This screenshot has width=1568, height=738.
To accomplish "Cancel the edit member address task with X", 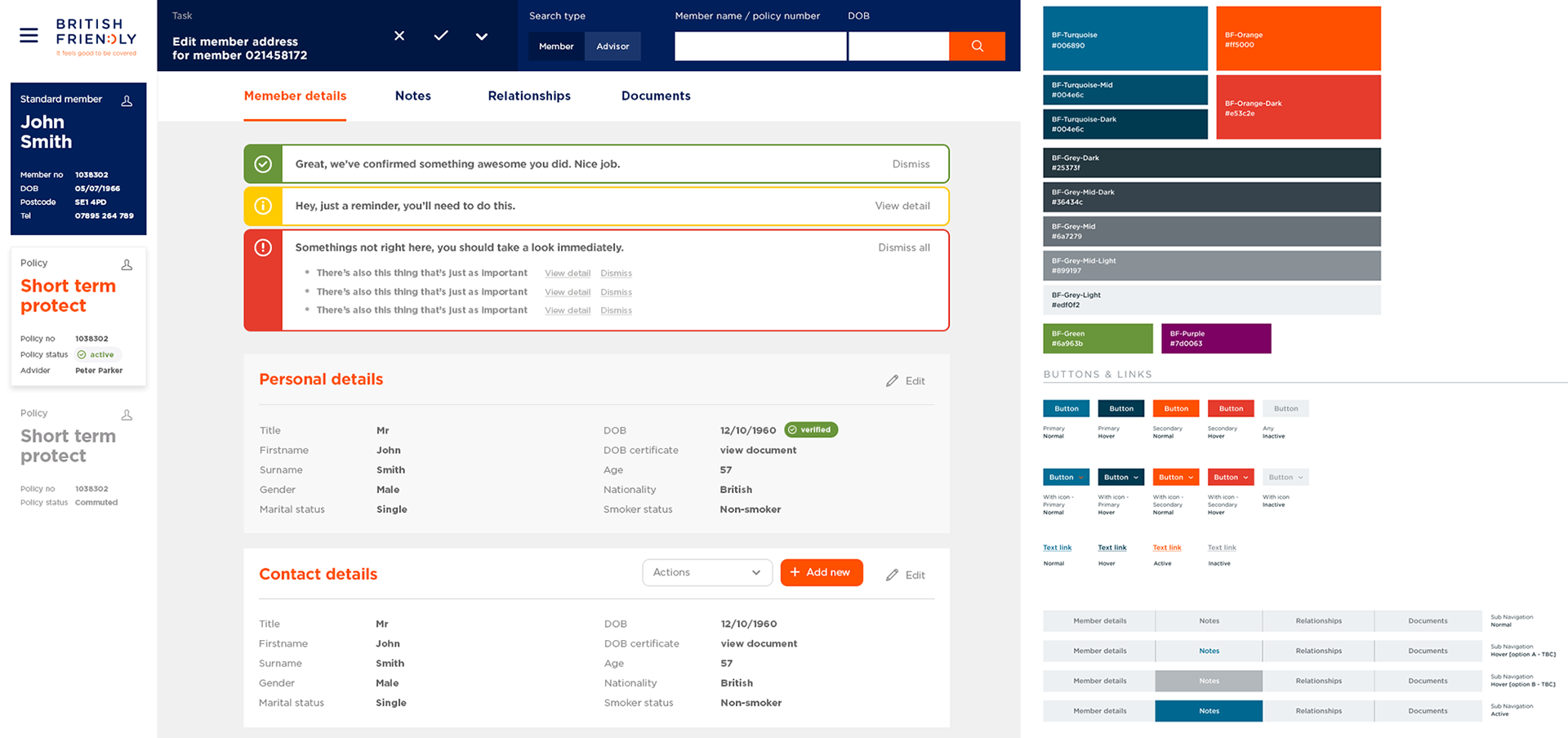I will tap(399, 36).
